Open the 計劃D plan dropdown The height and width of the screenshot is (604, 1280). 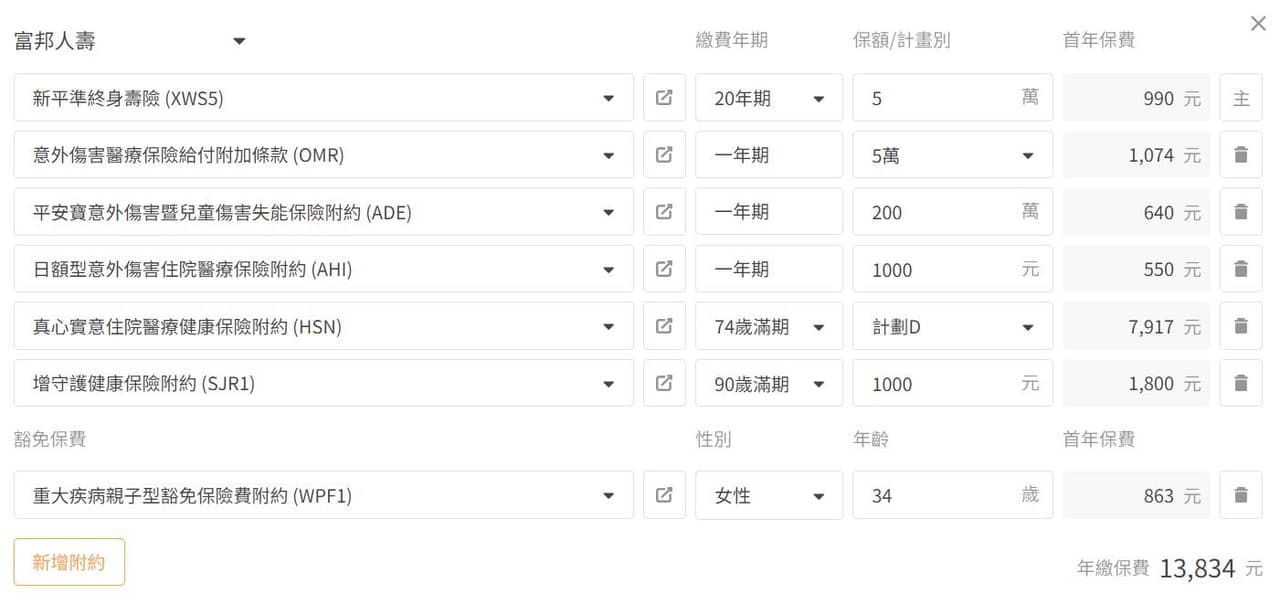pos(952,326)
